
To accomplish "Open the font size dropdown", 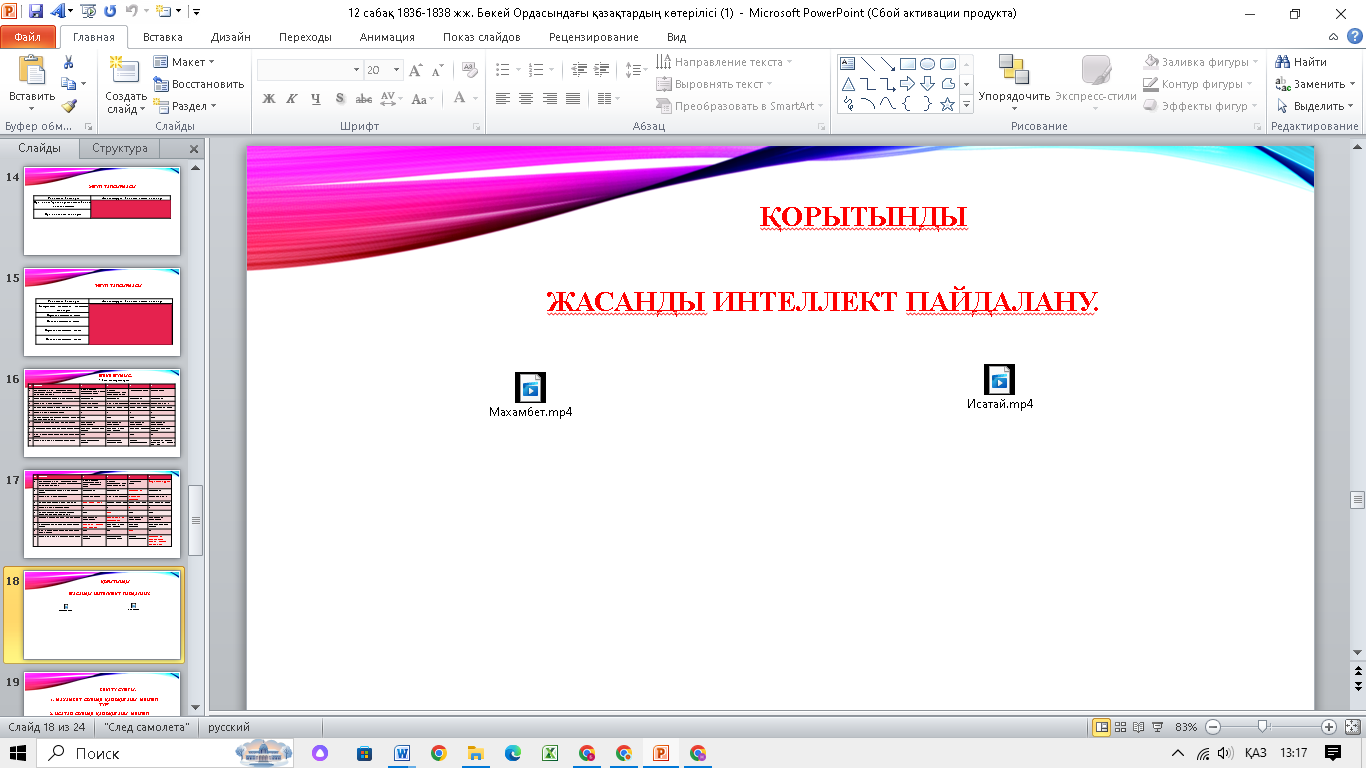I will click(x=397, y=70).
